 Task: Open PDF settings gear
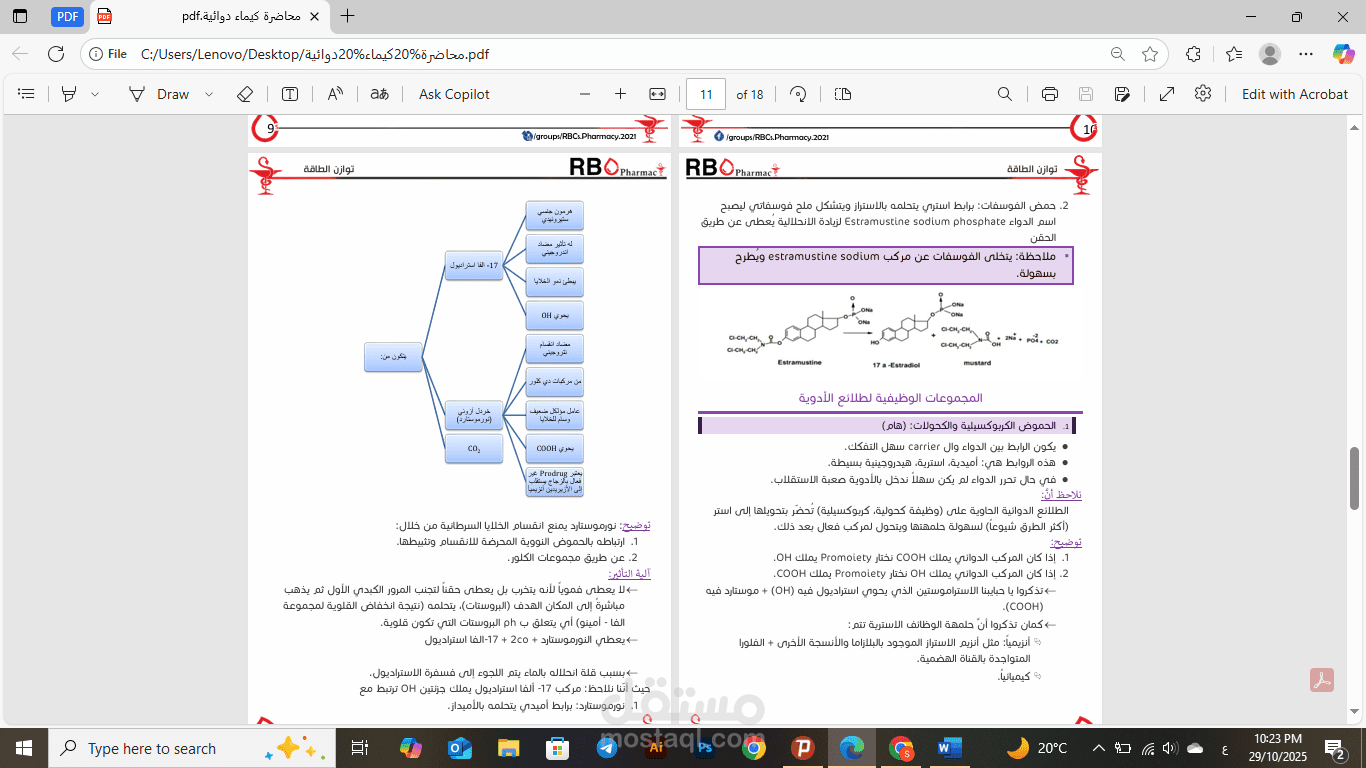(x=1203, y=94)
